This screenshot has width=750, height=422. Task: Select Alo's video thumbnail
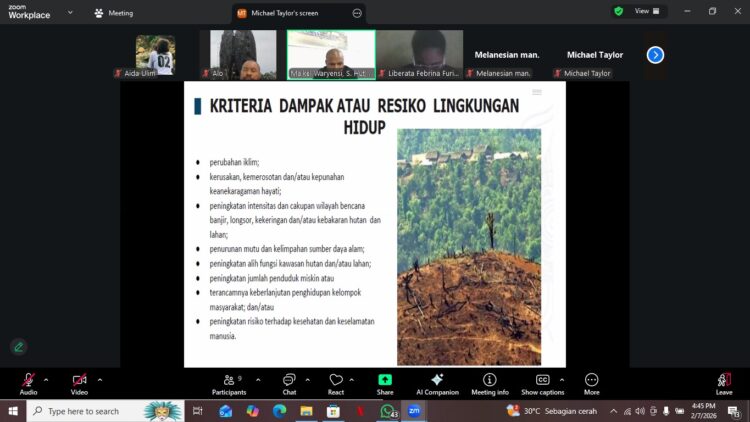coord(238,55)
